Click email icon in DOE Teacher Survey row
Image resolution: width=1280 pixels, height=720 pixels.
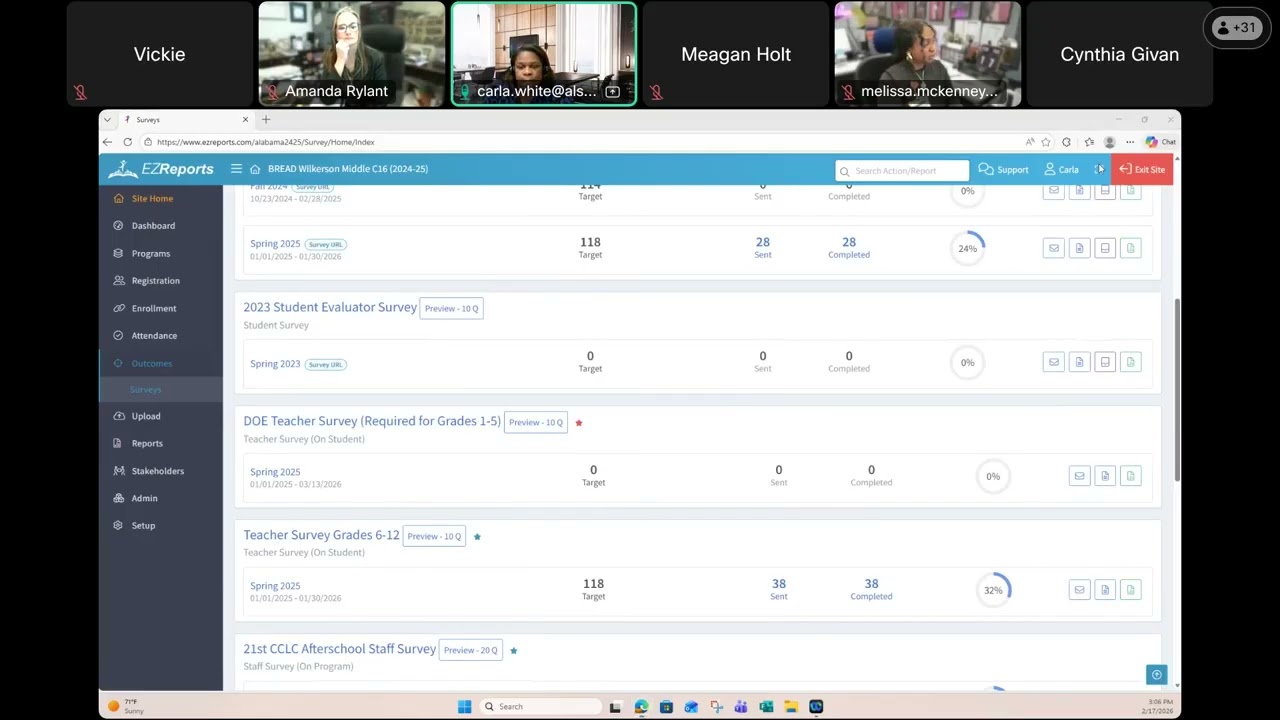[1079, 476]
